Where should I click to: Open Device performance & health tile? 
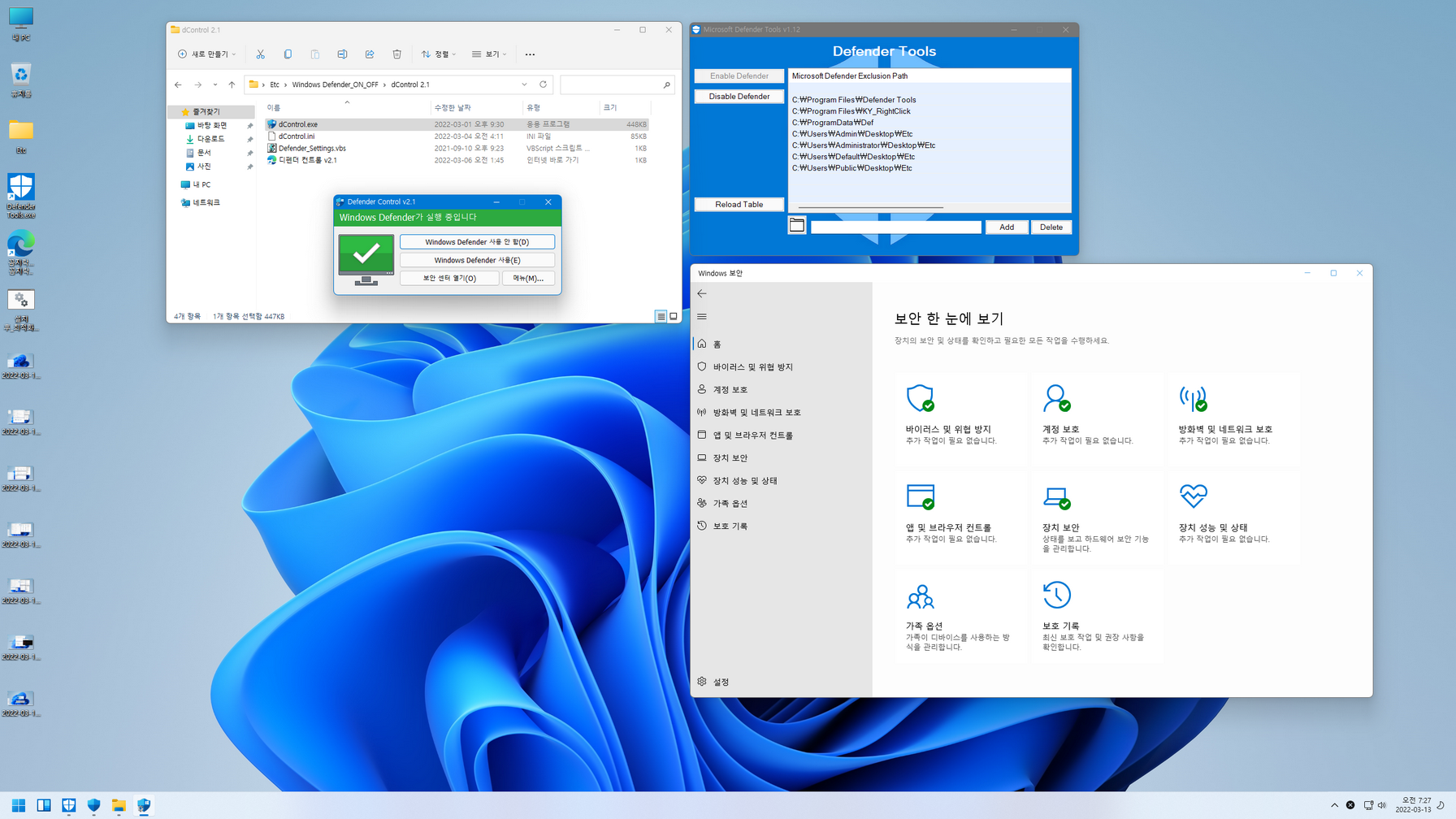click(1233, 517)
